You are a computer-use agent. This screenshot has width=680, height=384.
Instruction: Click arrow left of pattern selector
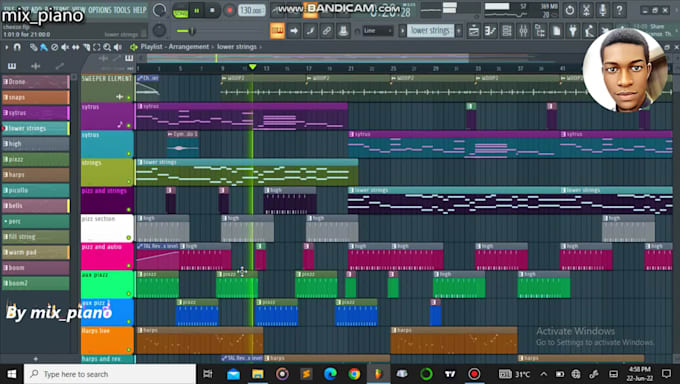pyautogui.click(x=402, y=31)
